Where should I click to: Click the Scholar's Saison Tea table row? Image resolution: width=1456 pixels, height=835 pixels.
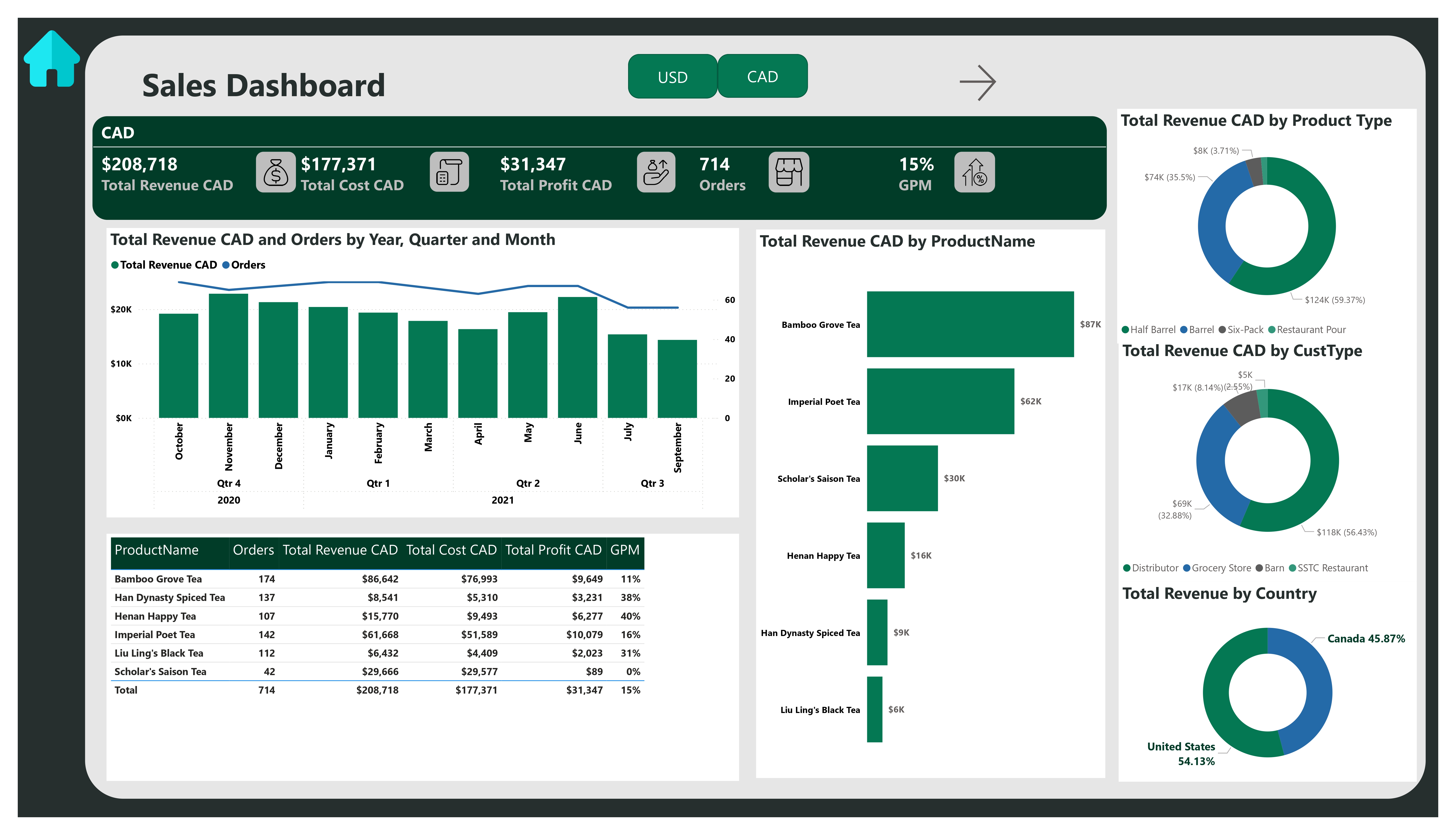click(x=377, y=672)
